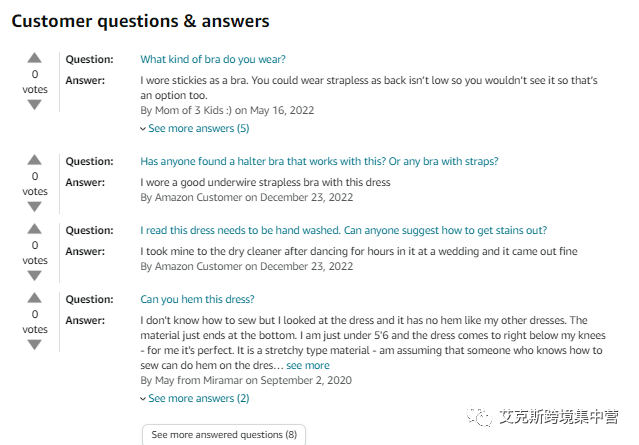Screen dimensions: 639x445
Task: Upvote the 'Can you hem this dress' question
Action: (x=35, y=298)
